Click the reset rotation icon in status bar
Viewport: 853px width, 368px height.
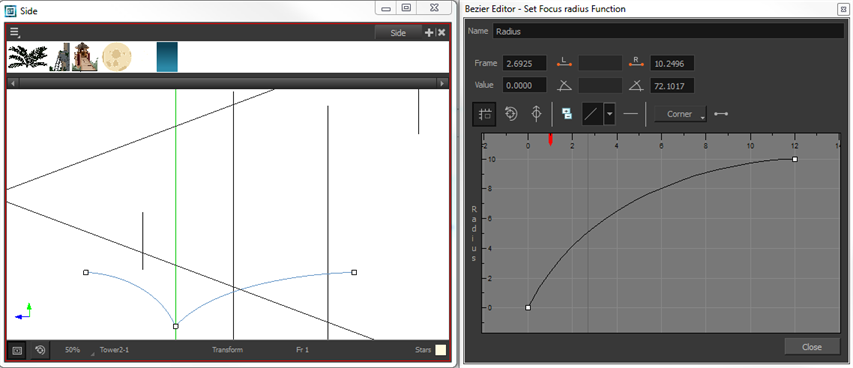[x=40, y=350]
